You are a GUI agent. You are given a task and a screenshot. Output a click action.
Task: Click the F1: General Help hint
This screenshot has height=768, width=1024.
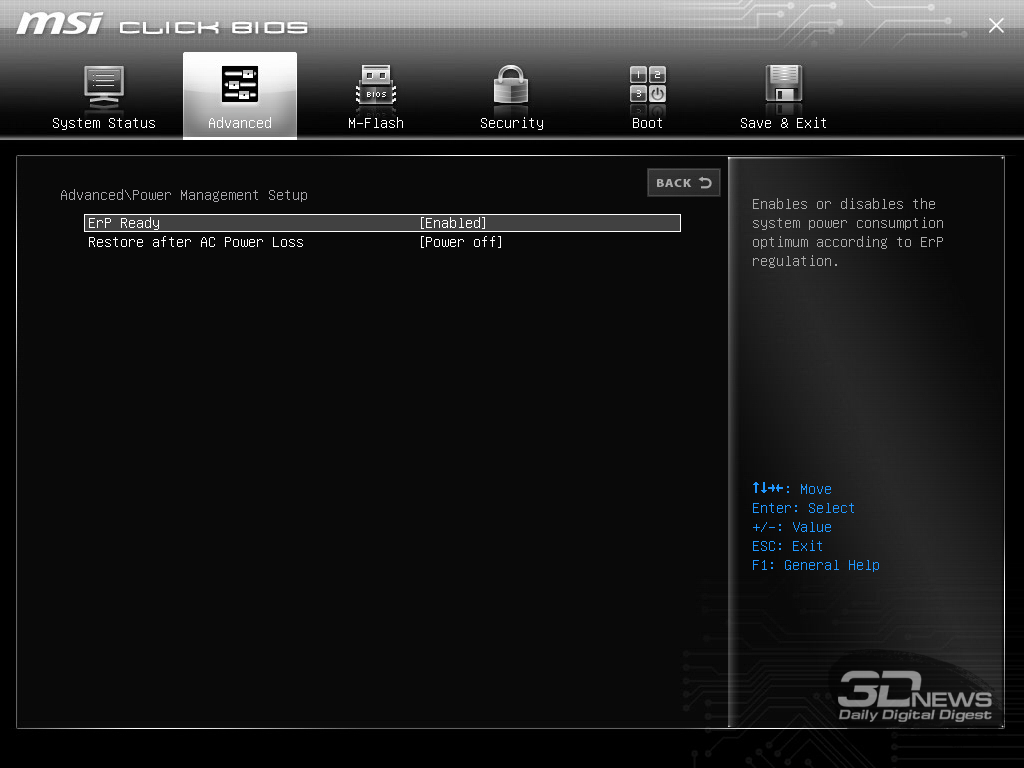[815, 565]
